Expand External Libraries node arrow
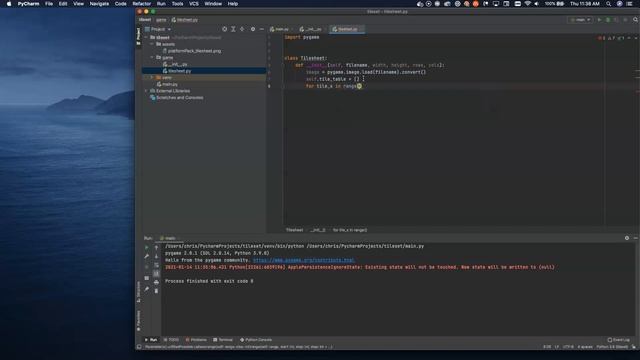The height and width of the screenshot is (360, 640). (146, 91)
